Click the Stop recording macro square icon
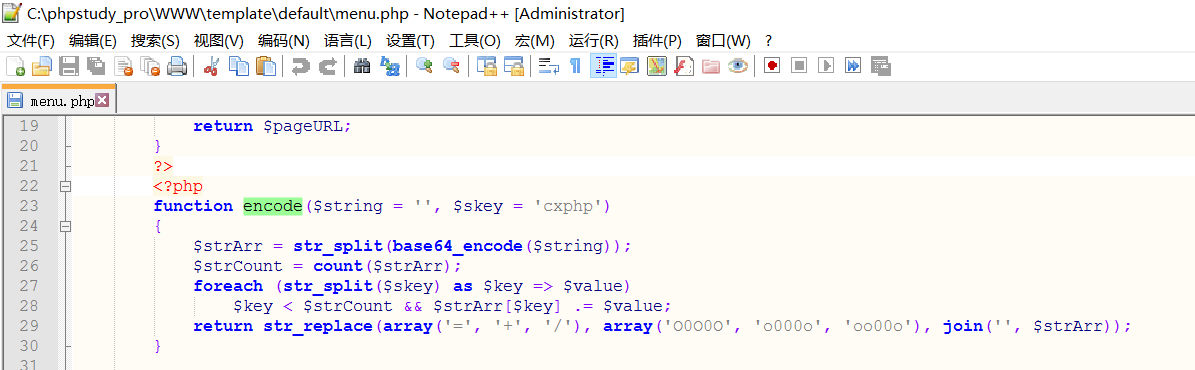 pos(799,66)
